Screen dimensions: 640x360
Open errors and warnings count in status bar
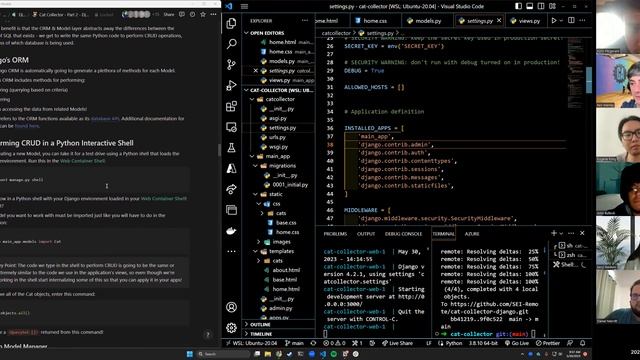(x=335, y=343)
